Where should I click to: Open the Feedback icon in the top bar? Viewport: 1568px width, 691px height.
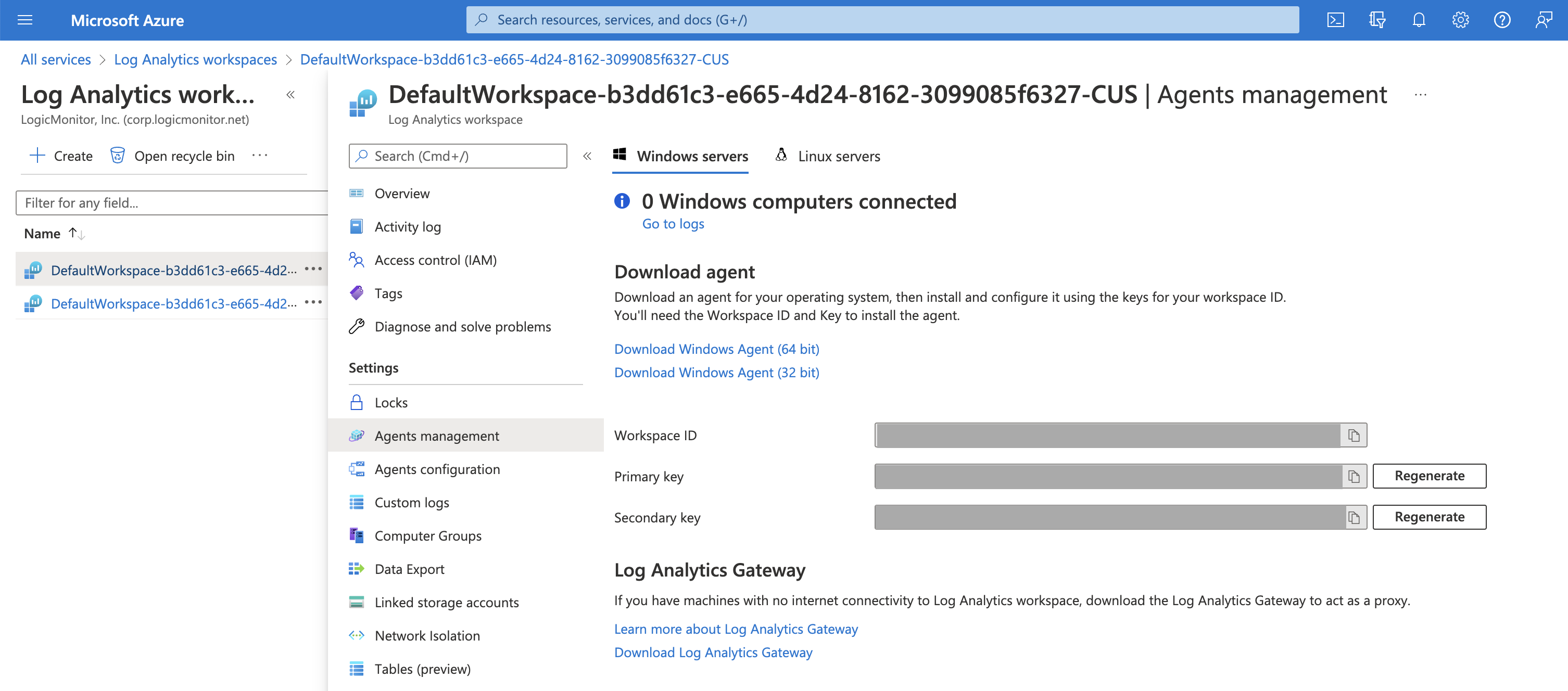pos(1544,20)
